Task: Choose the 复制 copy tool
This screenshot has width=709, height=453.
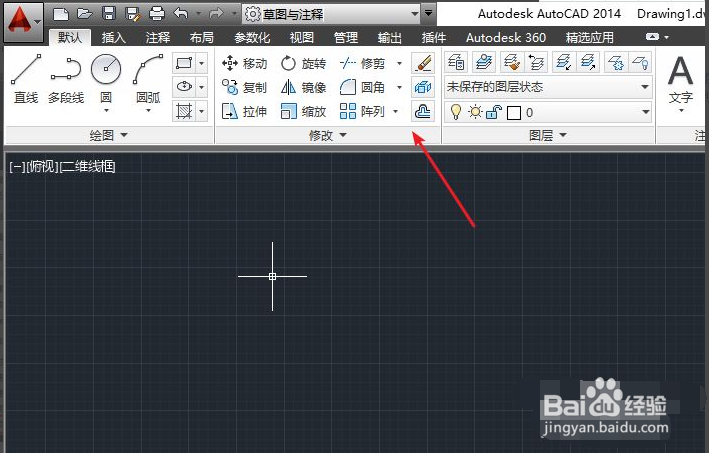Action: pos(245,87)
